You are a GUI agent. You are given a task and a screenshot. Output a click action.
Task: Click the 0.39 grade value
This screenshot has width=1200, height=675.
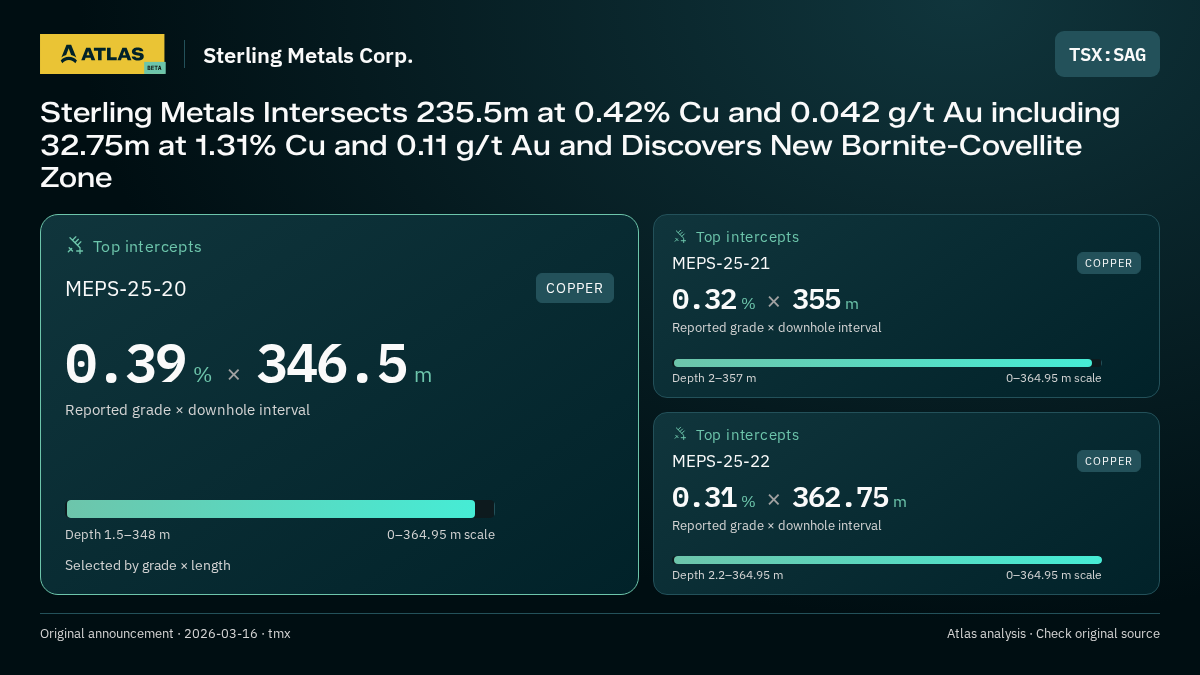coord(126,364)
